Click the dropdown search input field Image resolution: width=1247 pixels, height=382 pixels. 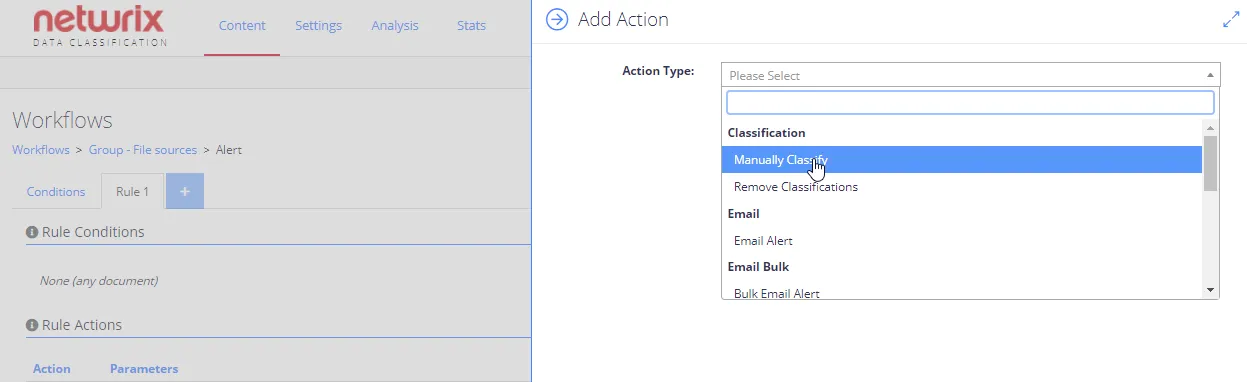click(970, 102)
